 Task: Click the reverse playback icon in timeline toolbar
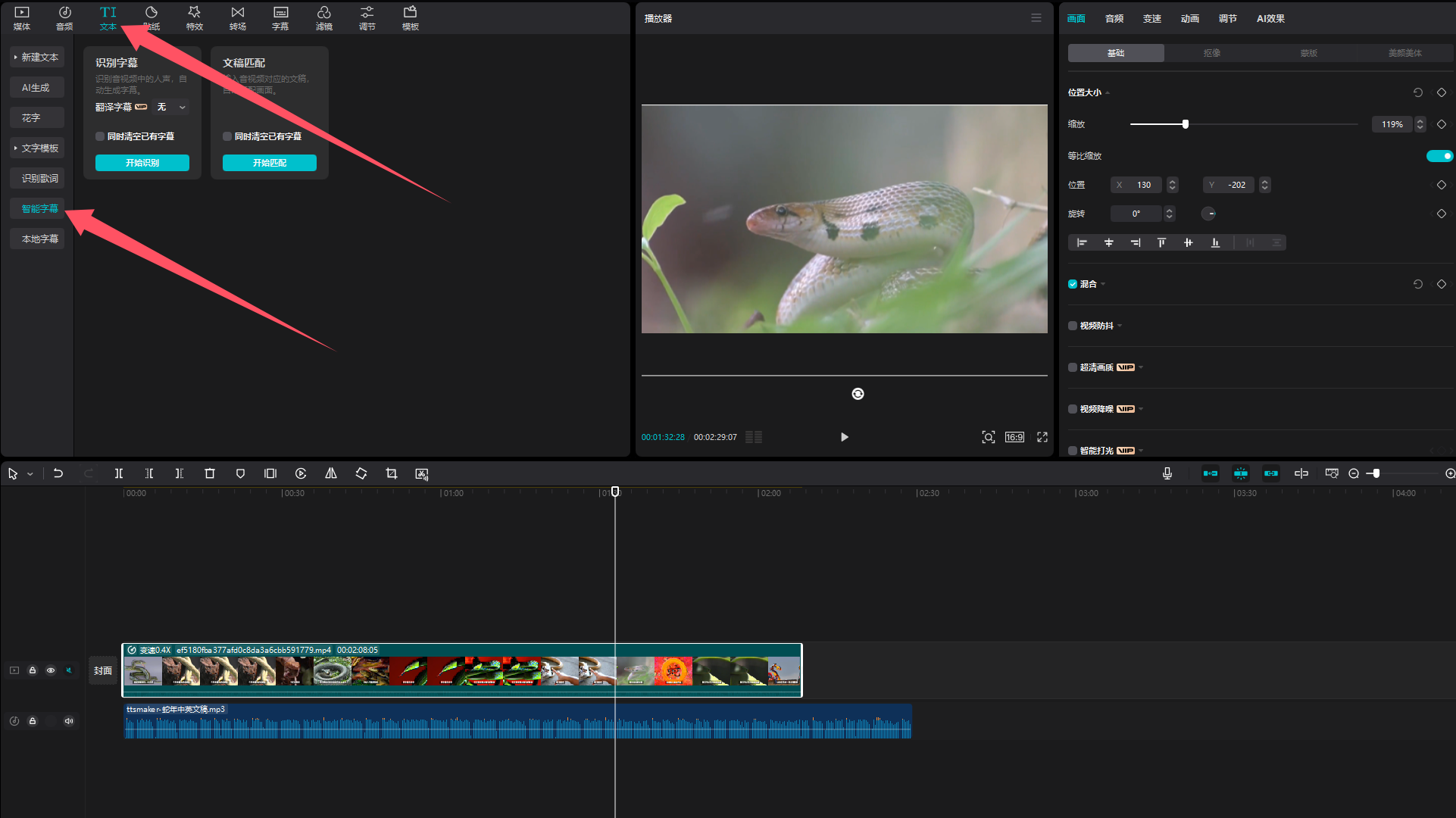(x=301, y=473)
